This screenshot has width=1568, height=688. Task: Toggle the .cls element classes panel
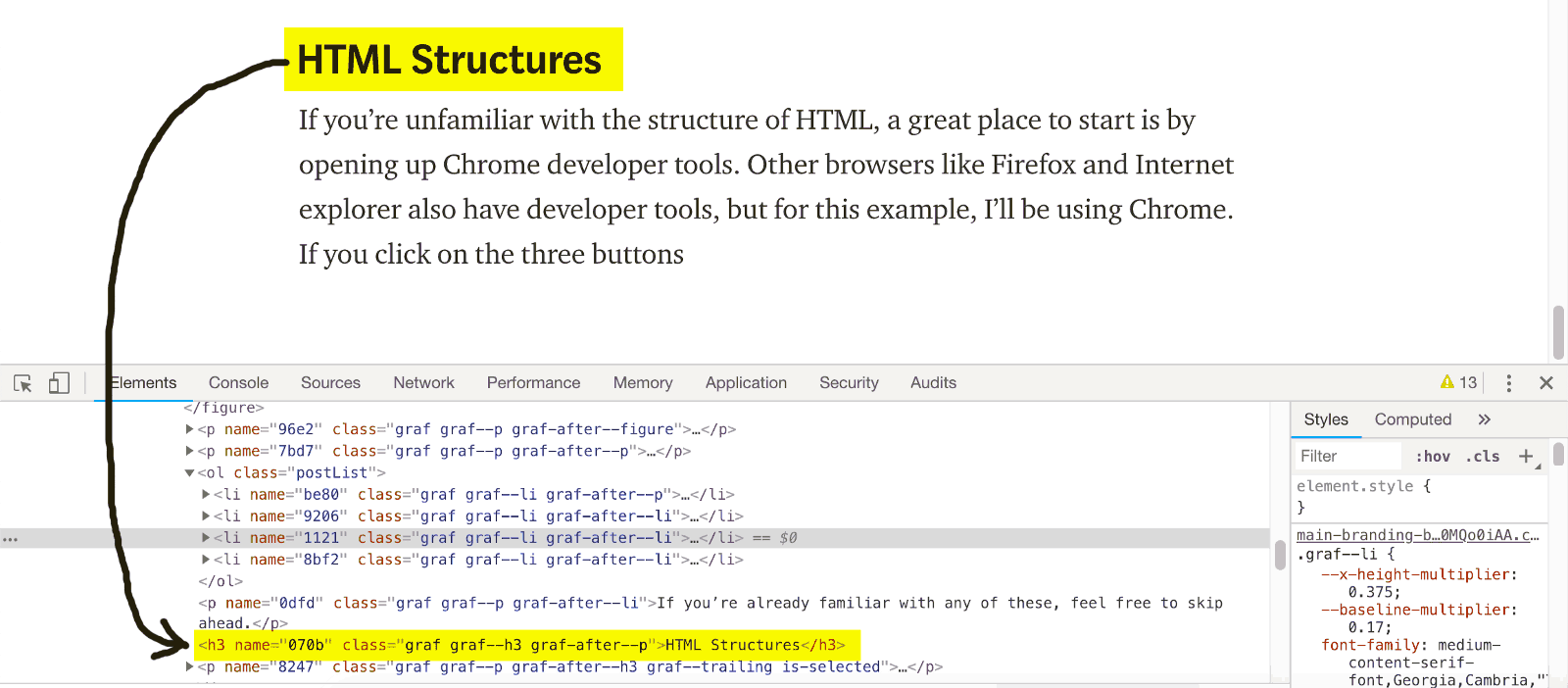[x=1483, y=457]
